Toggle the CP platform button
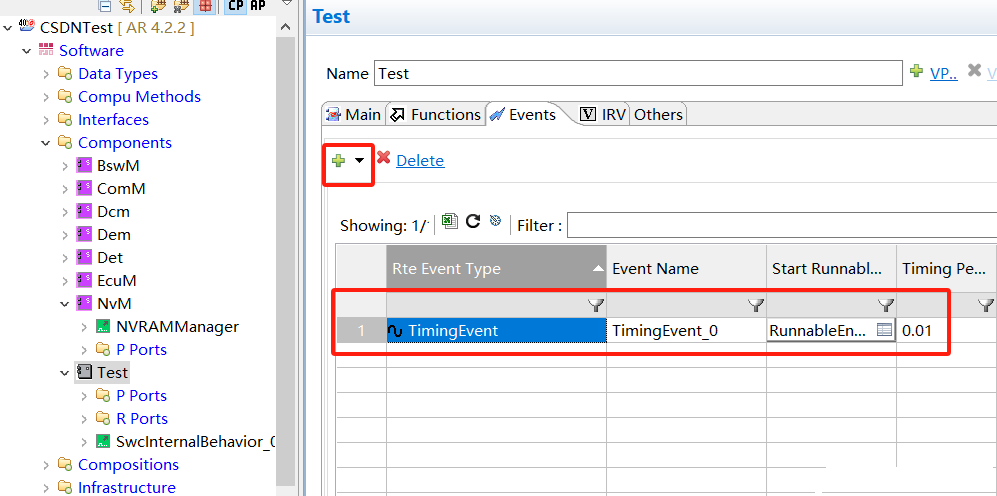The image size is (997, 496). (x=235, y=6)
